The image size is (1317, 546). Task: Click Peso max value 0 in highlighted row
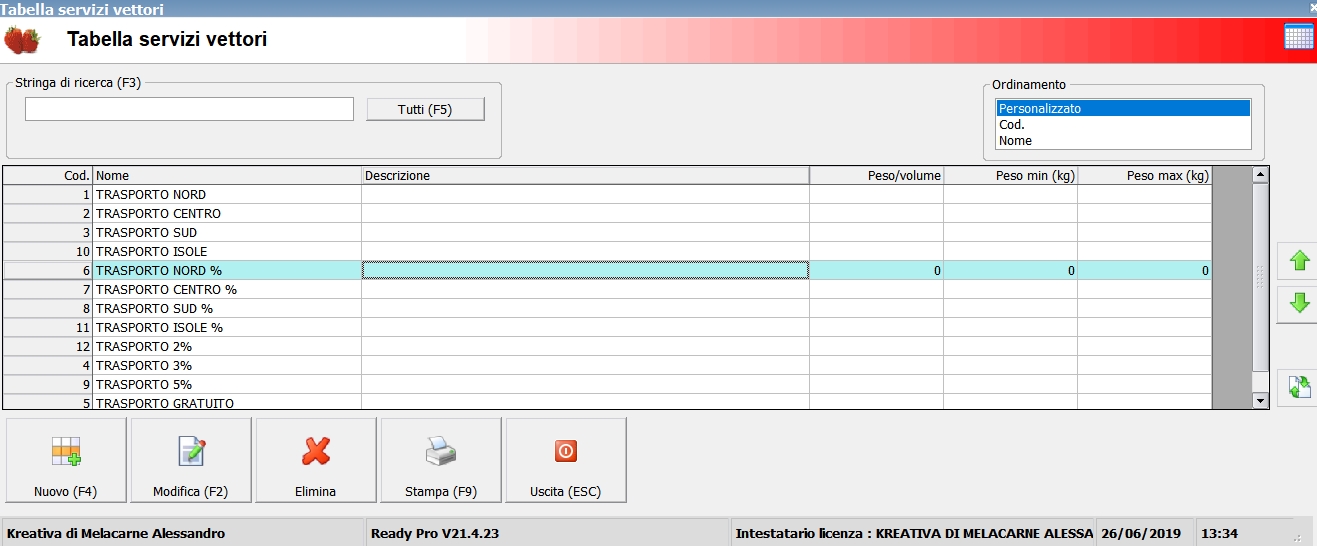pyautogui.click(x=1145, y=270)
